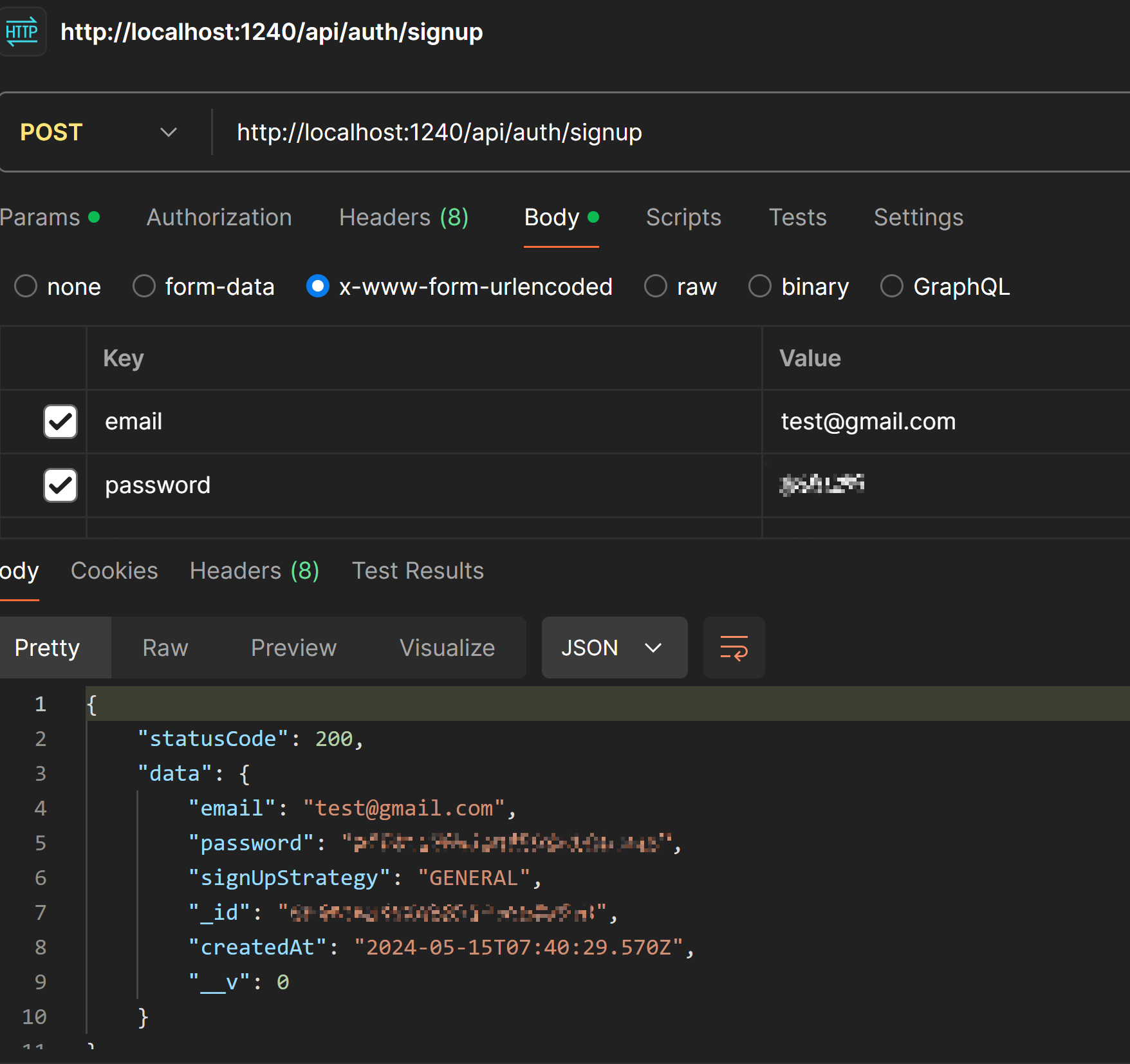1130x1064 pixels.
Task: Click the "email" line in JSON response
Action: coord(353,808)
